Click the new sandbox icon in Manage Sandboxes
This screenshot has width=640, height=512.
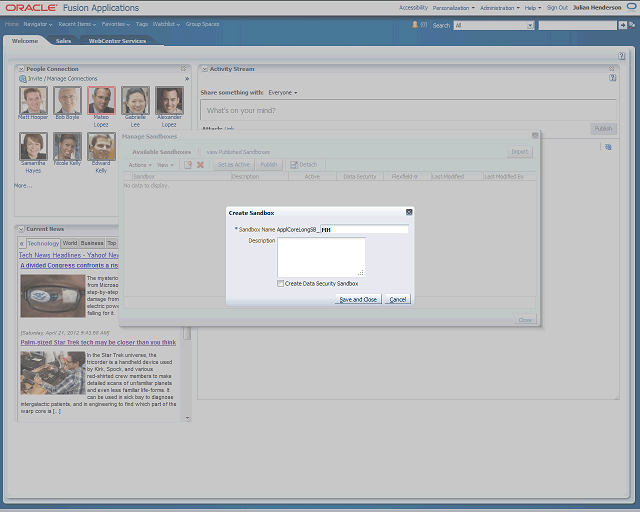coord(188,165)
